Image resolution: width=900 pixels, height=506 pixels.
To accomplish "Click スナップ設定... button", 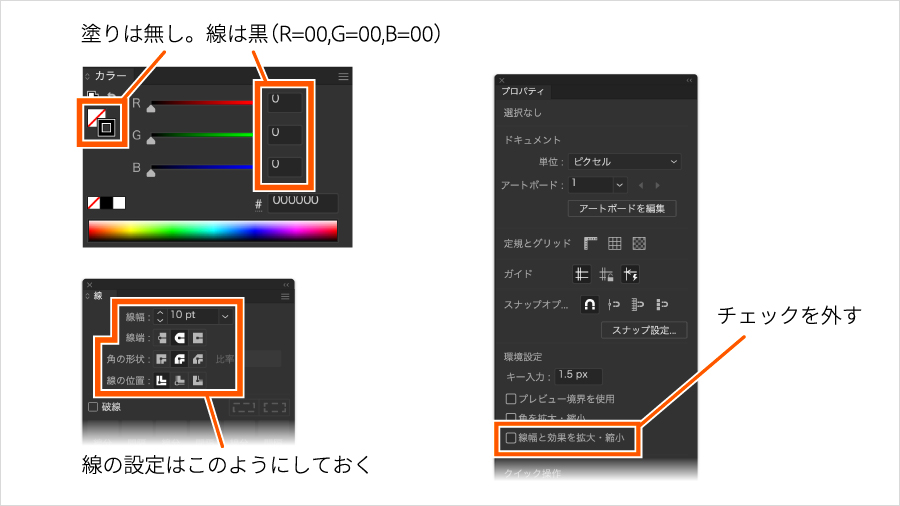I will tap(644, 330).
